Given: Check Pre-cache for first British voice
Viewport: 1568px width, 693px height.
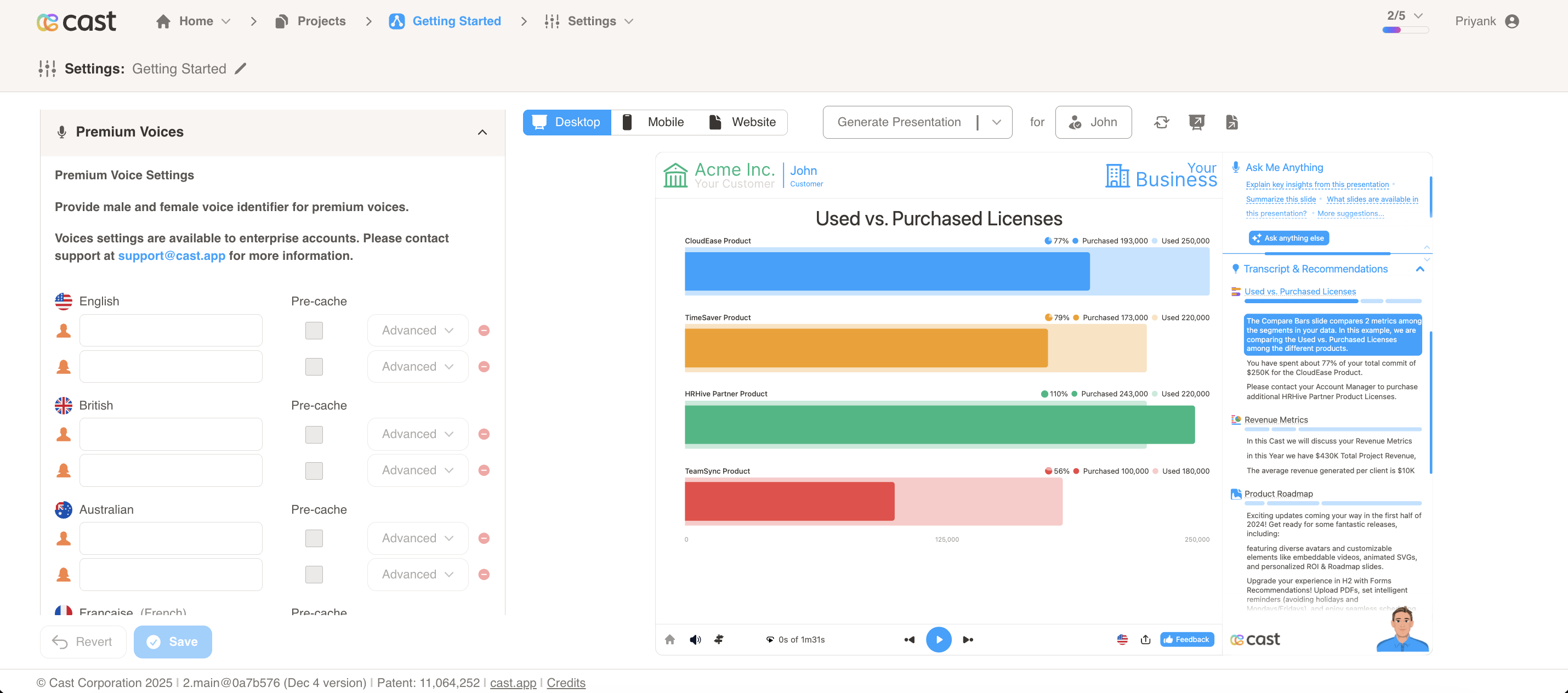Looking at the screenshot, I should click(x=314, y=434).
